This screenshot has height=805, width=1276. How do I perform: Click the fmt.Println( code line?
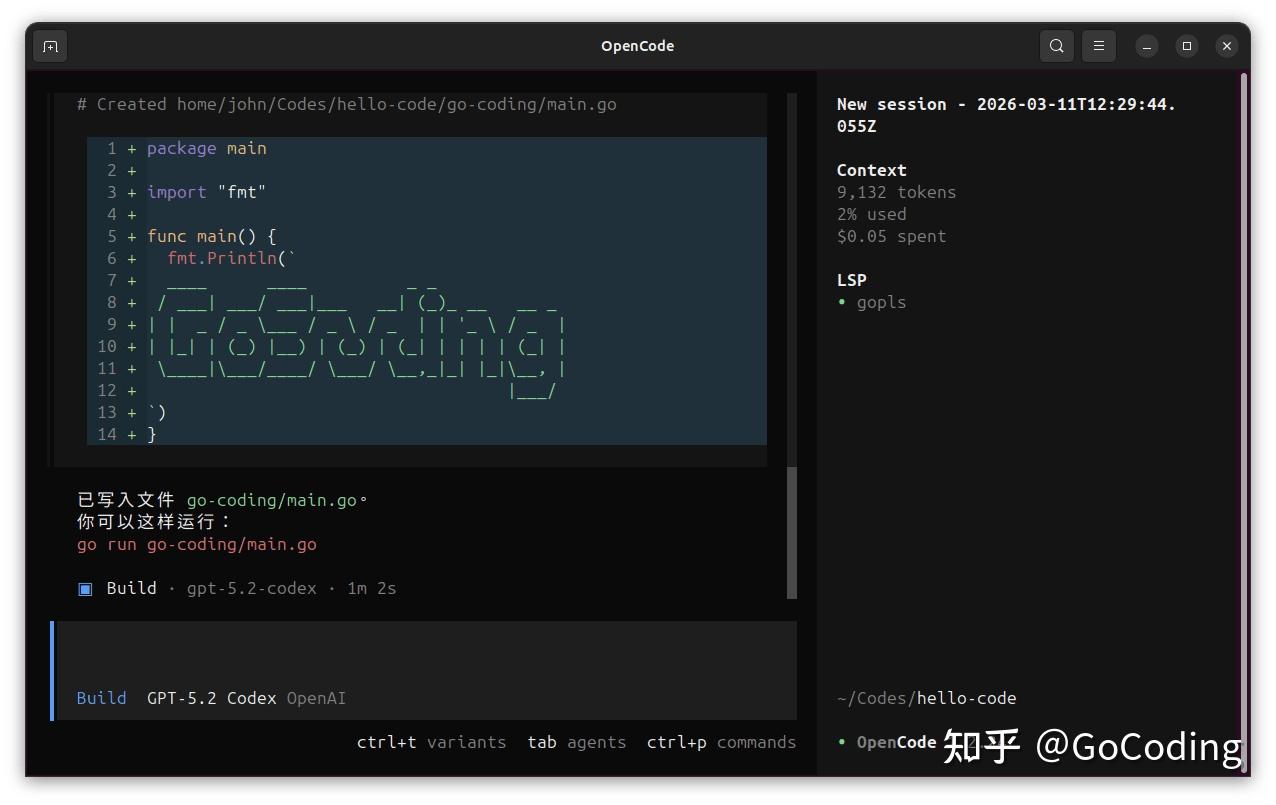point(231,258)
